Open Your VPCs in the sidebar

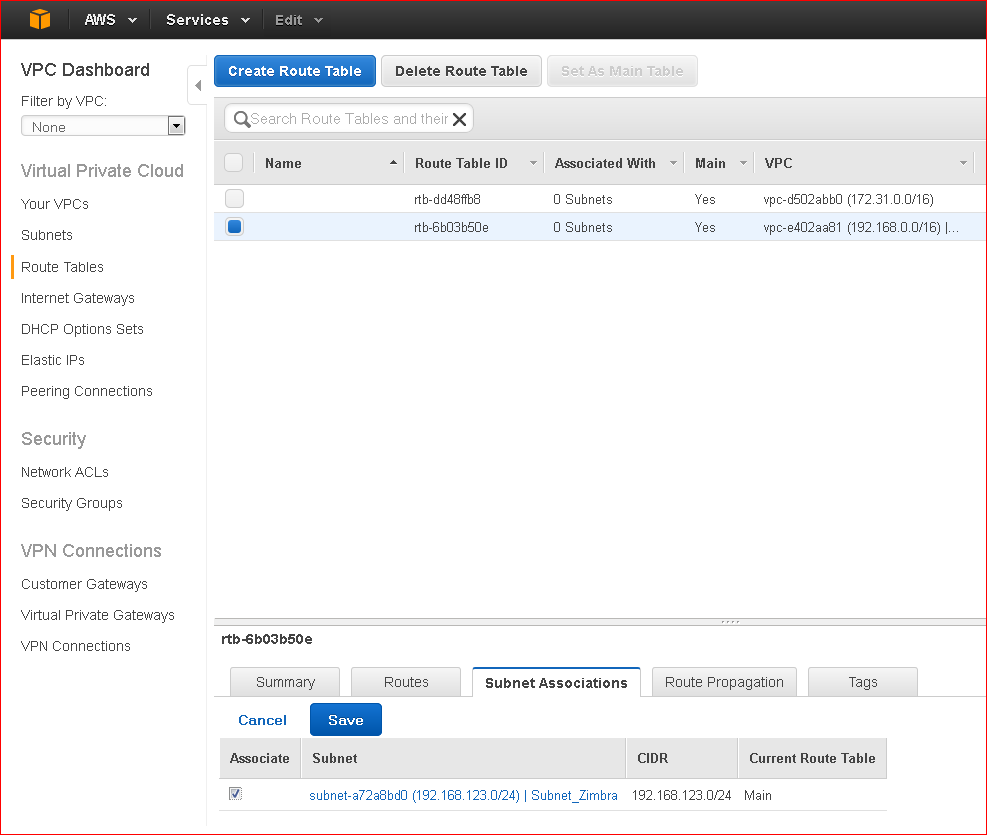(55, 204)
